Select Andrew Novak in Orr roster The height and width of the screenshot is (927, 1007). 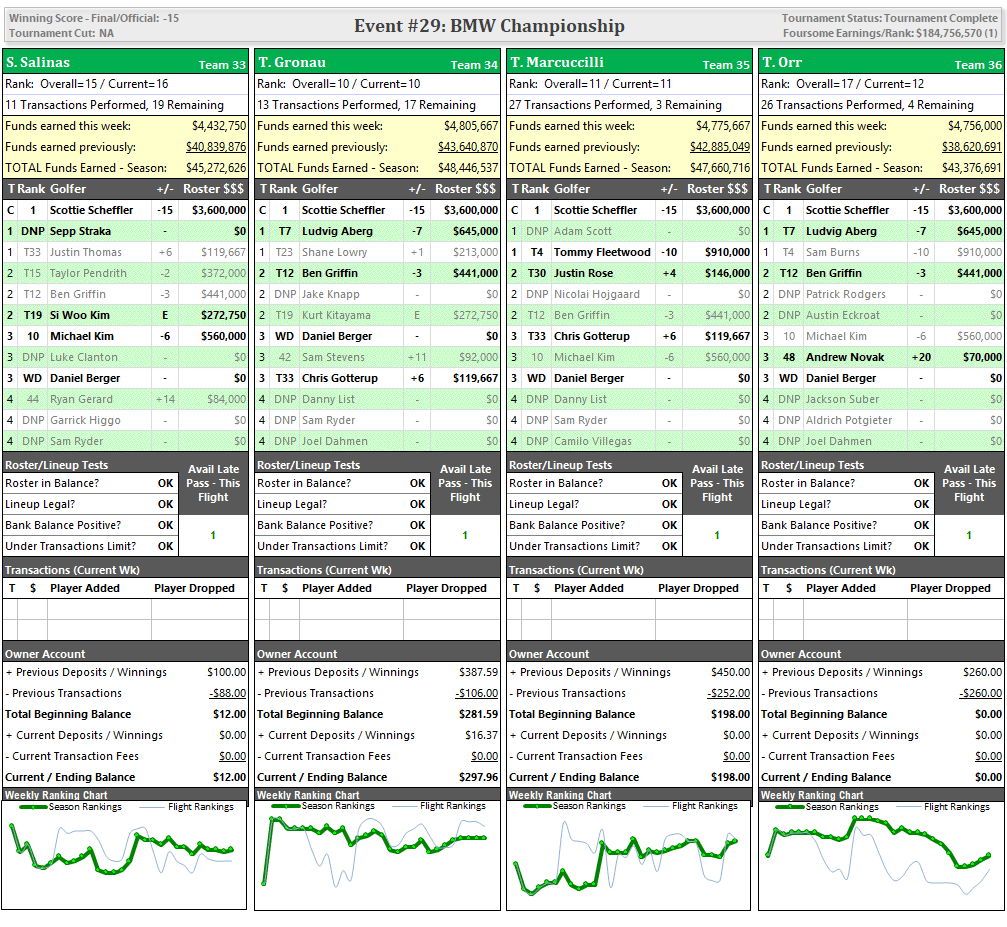pos(845,357)
